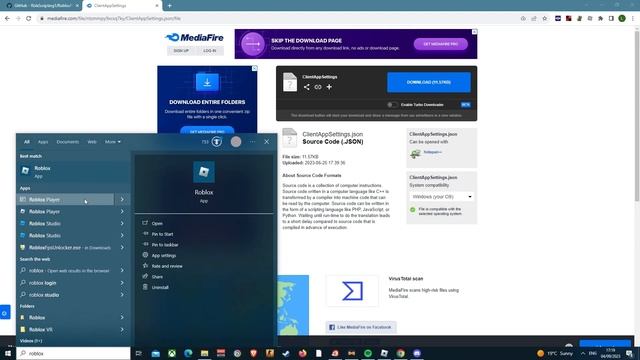The image size is (640, 360).
Task: Open the Xbox app from taskbar
Action: [x=172, y=353]
